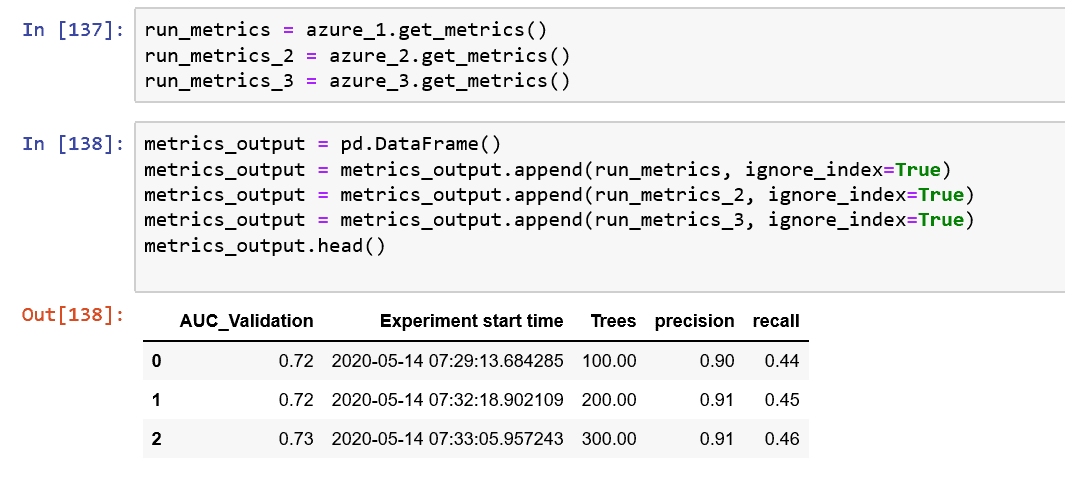Click AUC value 0.73 in row 2
Screen dimensions: 1065x480
pyautogui.click(x=296, y=439)
